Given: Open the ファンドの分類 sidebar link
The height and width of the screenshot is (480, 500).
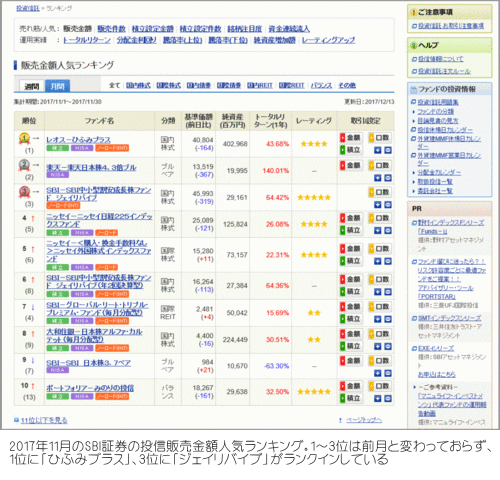Looking at the screenshot, I should point(436,111).
